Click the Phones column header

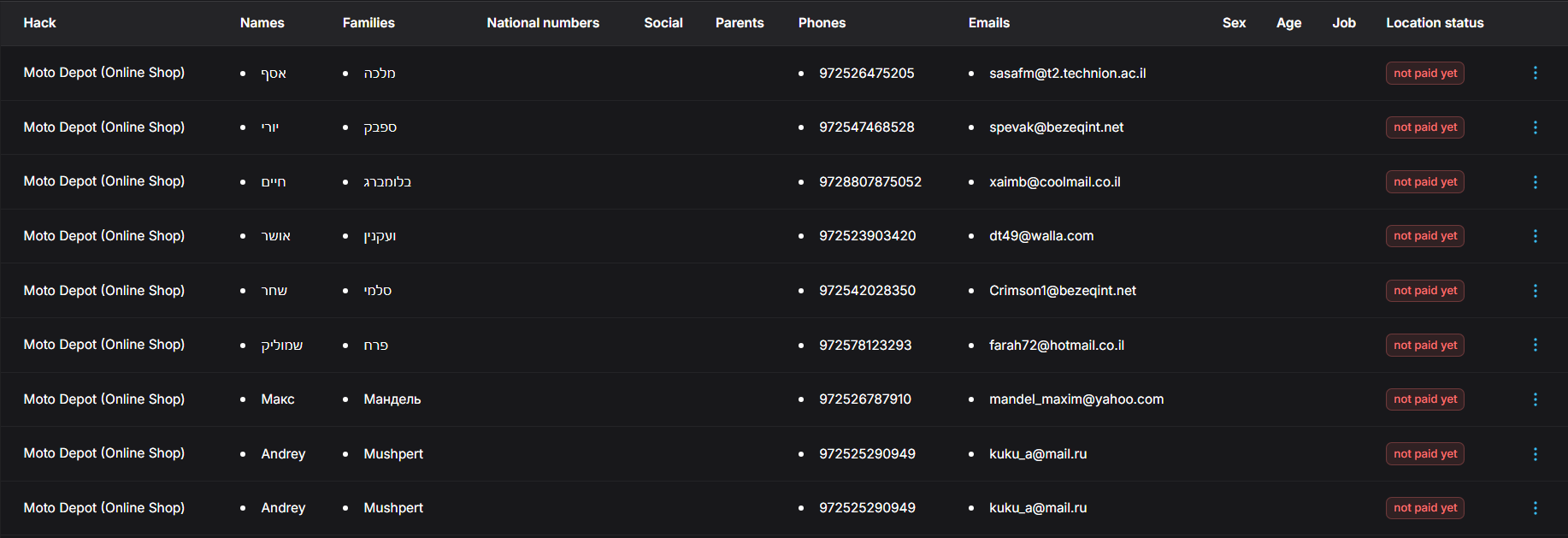coord(822,23)
